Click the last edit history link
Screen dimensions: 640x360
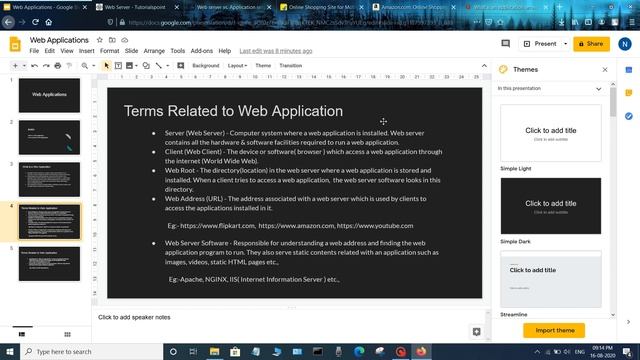pos(276,51)
